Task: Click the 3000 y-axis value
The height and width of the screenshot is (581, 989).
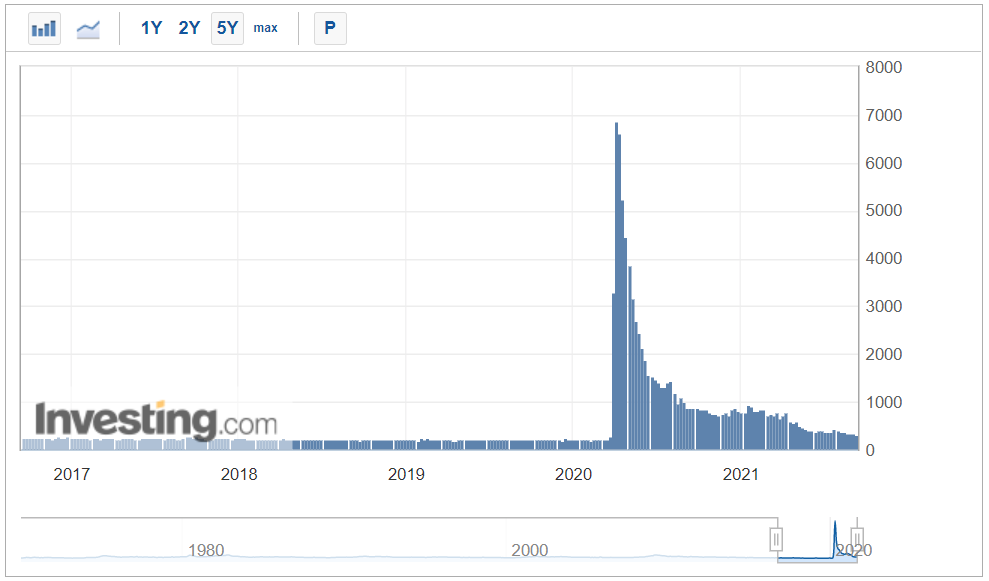Action: point(884,307)
